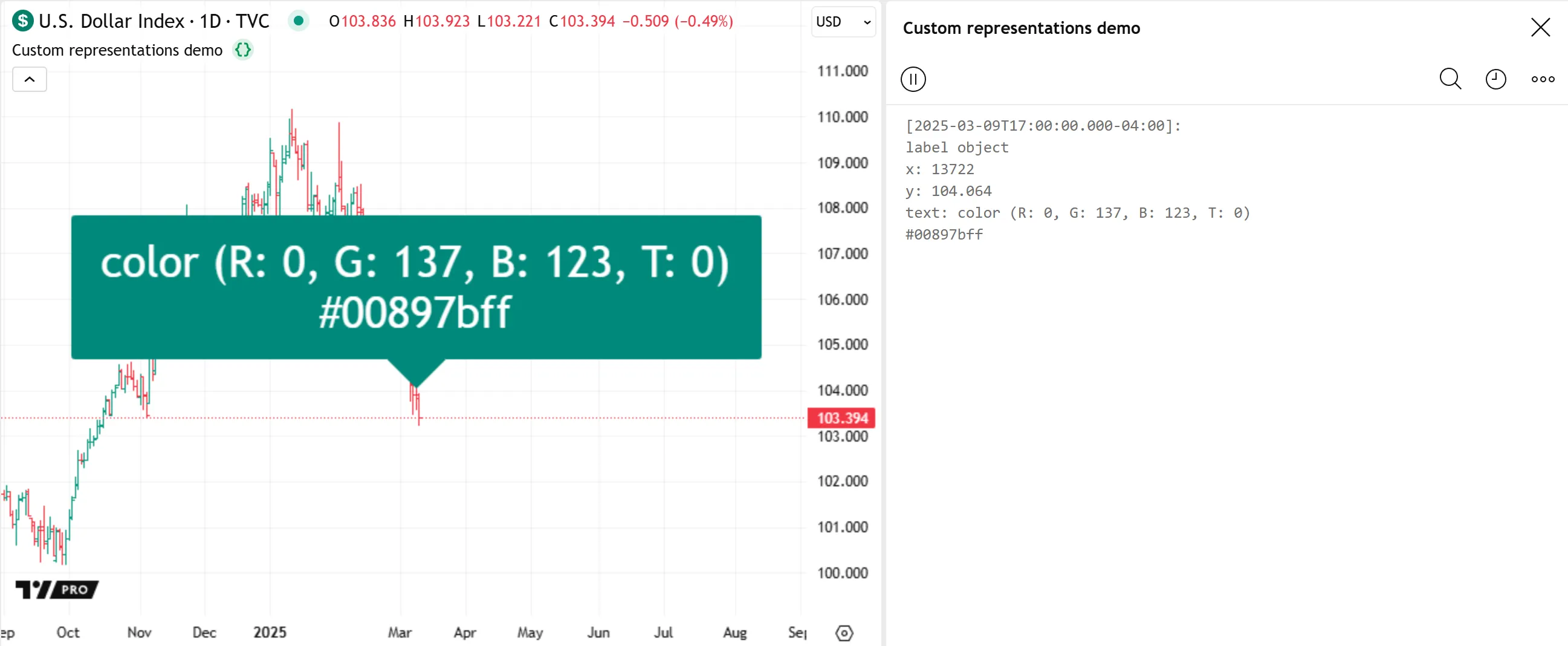Open the USD currency dropdown
This screenshot has width=1568, height=646.
843,22
